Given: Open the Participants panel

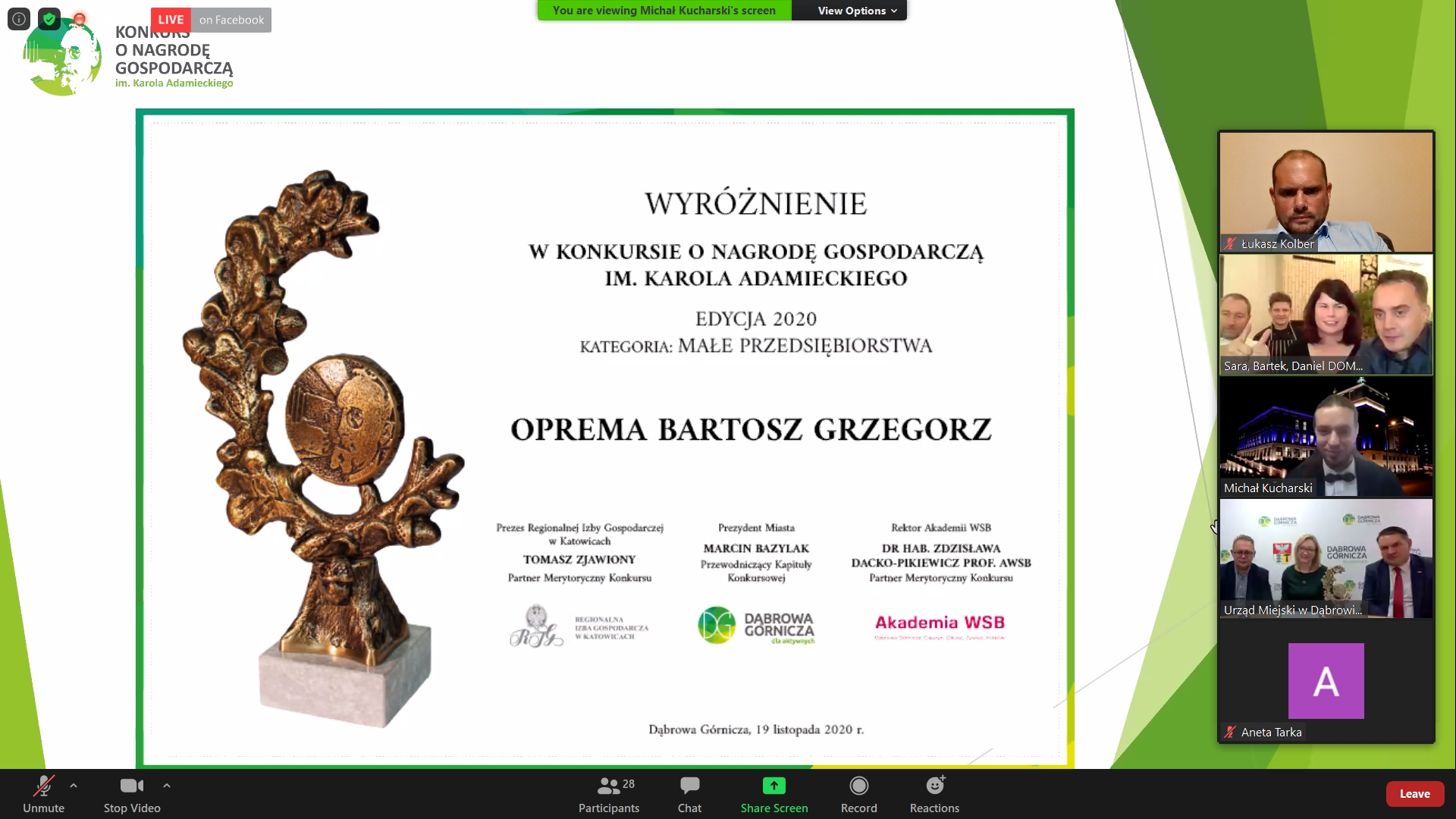Looking at the screenshot, I should click(x=609, y=794).
